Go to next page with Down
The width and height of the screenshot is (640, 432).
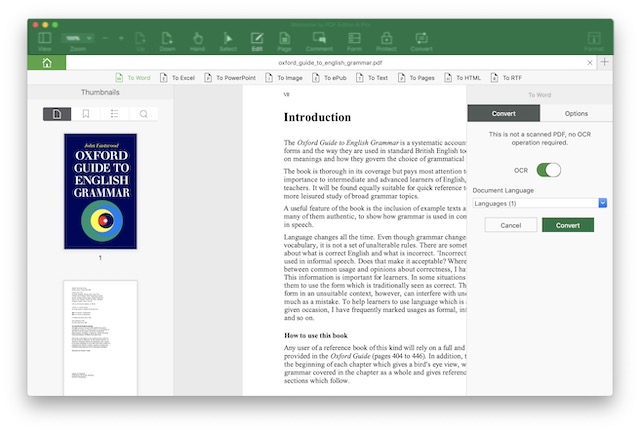click(167, 41)
